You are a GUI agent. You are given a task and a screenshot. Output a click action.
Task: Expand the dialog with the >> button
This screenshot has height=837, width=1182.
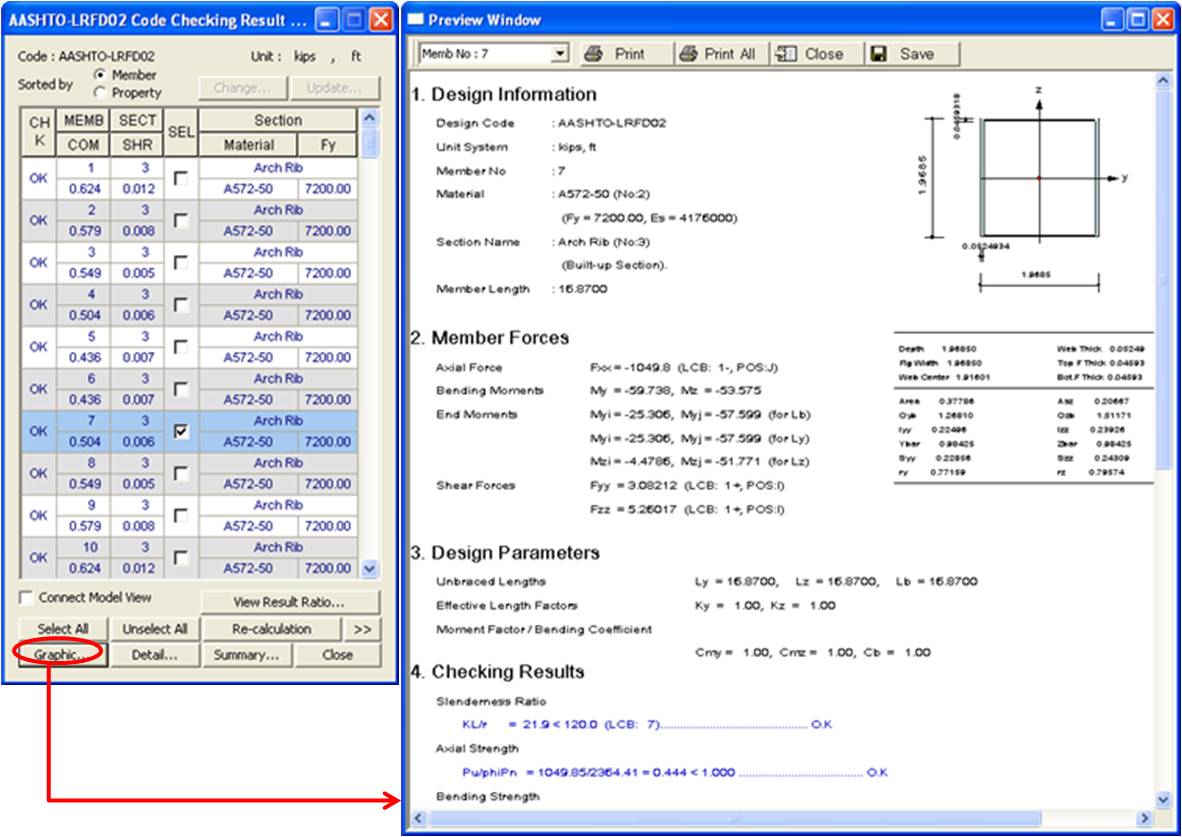pyautogui.click(x=362, y=629)
